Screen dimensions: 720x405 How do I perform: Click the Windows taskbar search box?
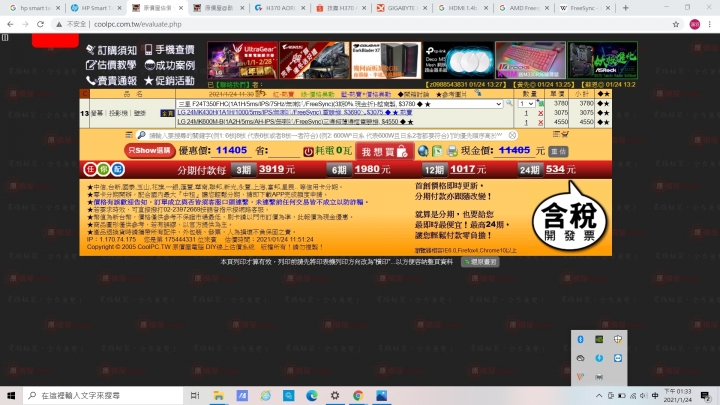[103, 395]
